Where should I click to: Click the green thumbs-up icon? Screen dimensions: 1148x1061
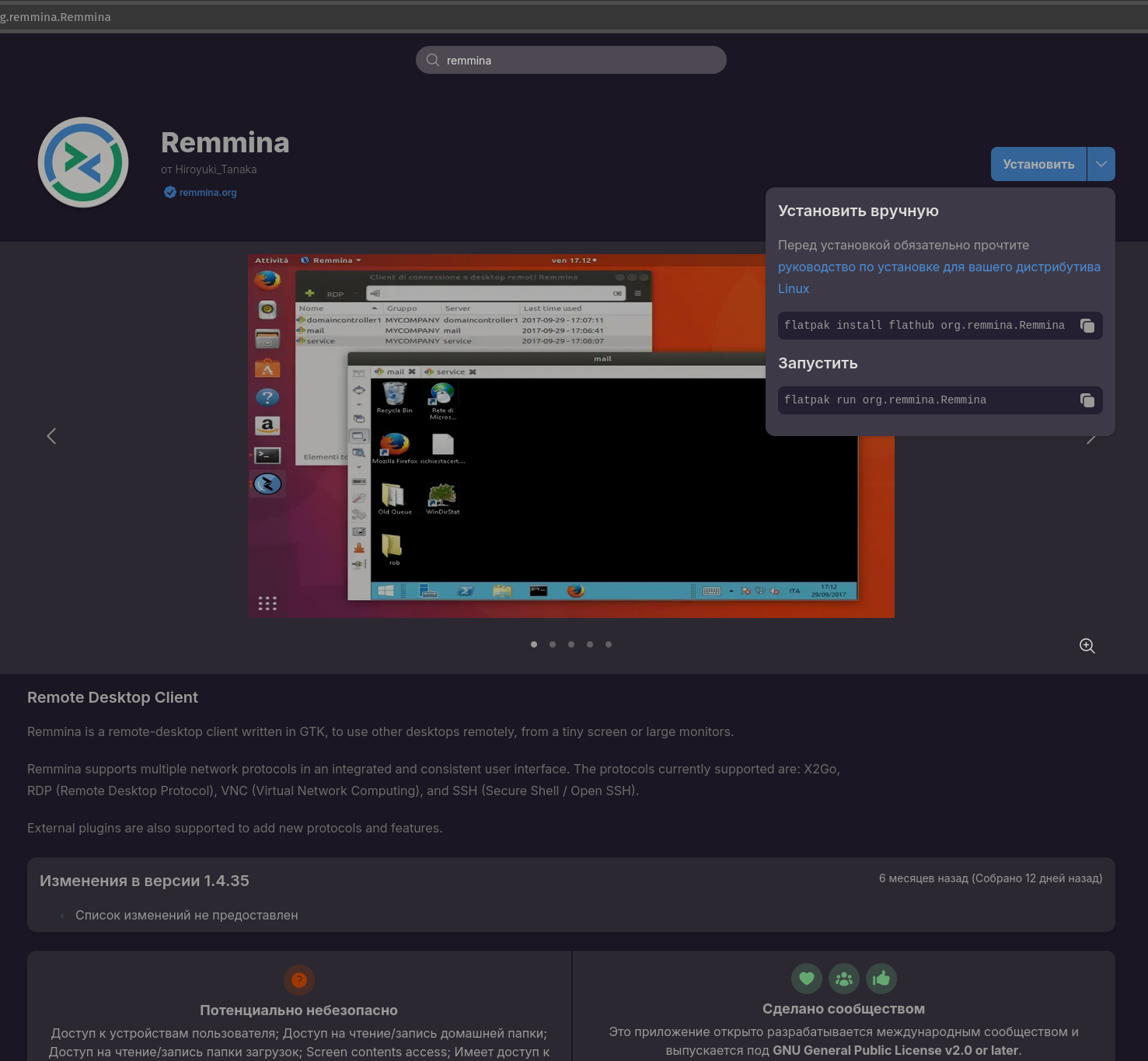(x=881, y=979)
